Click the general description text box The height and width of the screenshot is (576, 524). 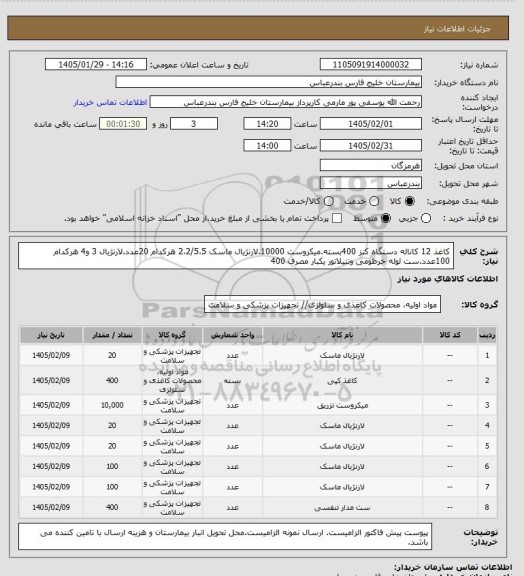coord(236,256)
